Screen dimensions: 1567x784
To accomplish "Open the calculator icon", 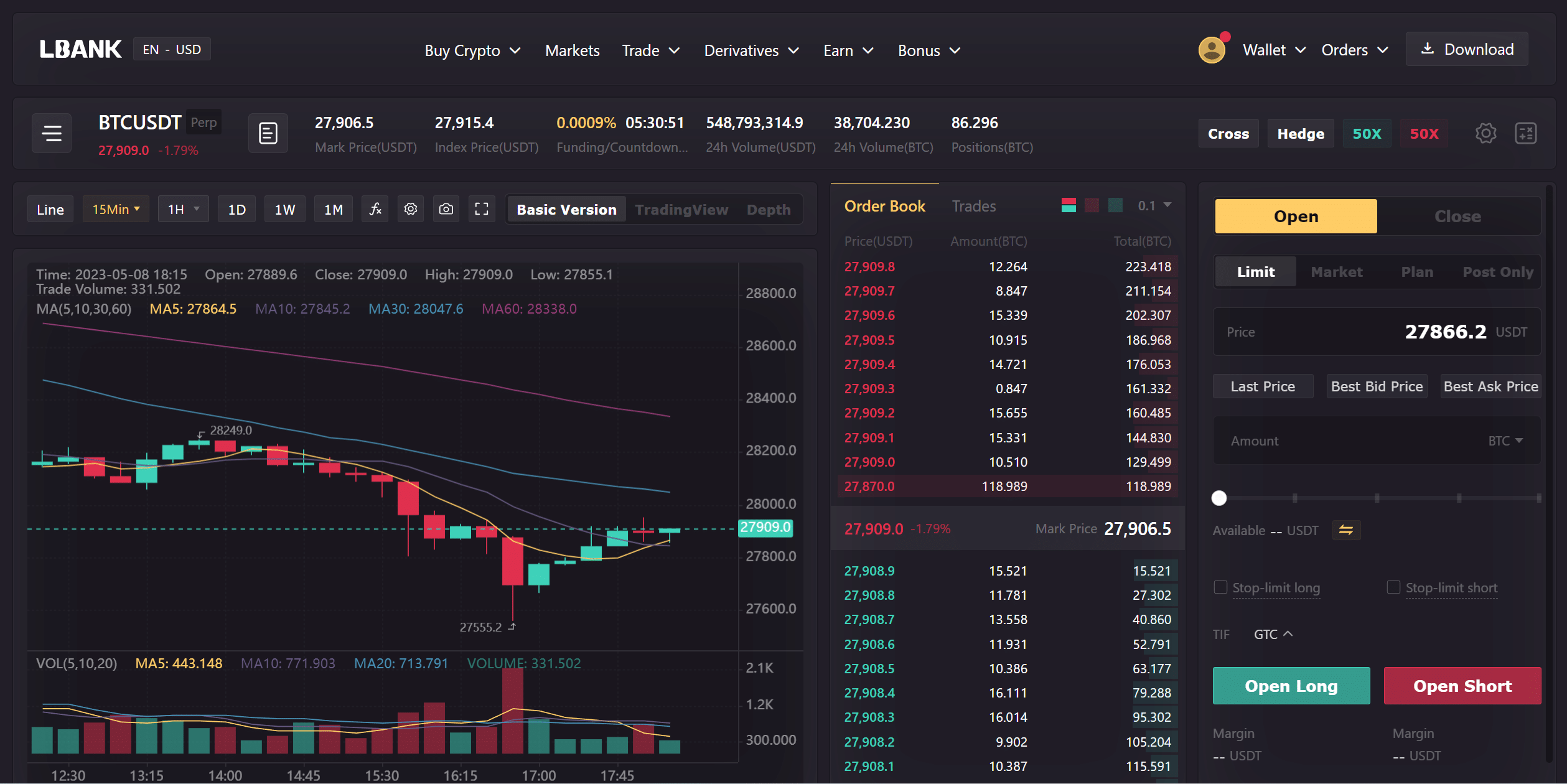I will point(1525,133).
